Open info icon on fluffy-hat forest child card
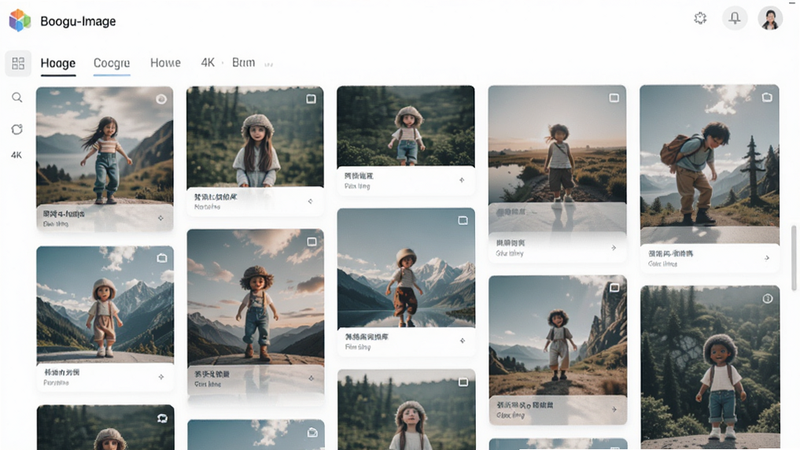Viewport: 800px width, 450px height. pyautogui.click(x=767, y=298)
